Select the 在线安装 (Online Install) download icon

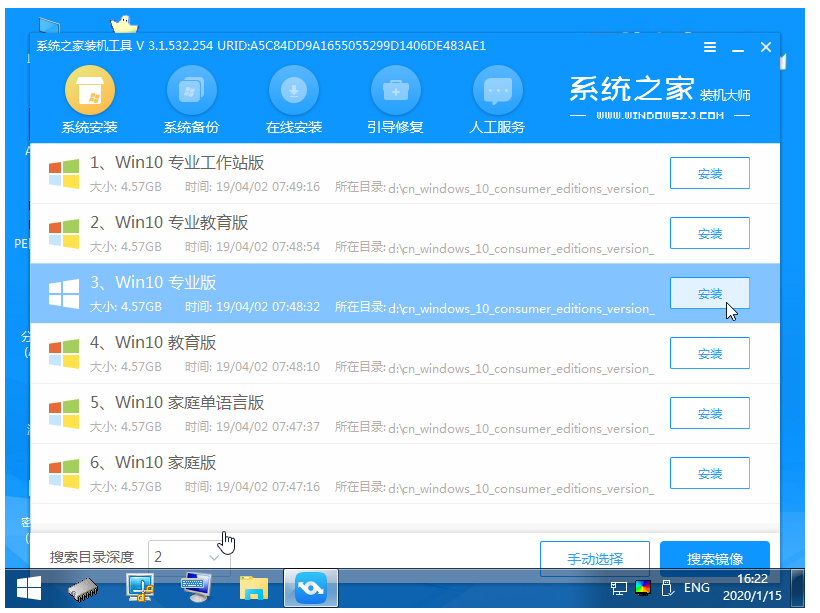(293, 94)
